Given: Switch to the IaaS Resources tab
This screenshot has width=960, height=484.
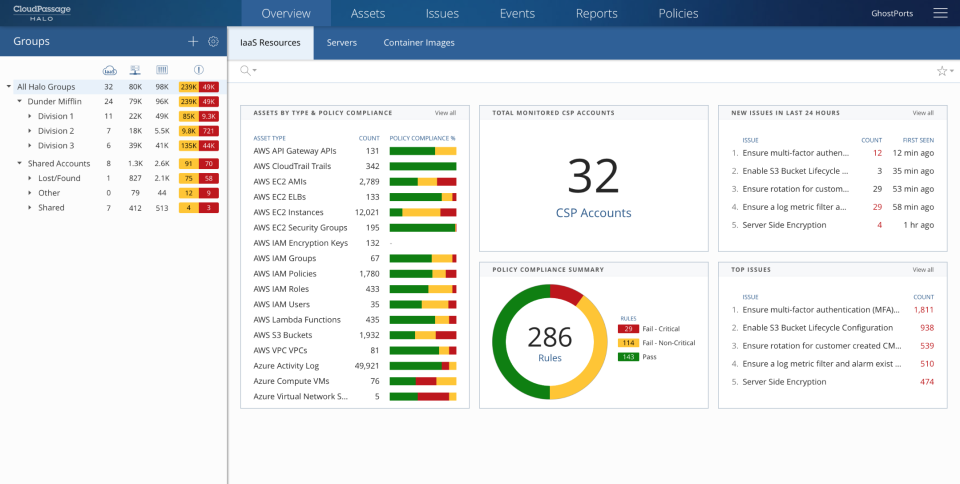Looking at the screenshot, I should point(270,43).
